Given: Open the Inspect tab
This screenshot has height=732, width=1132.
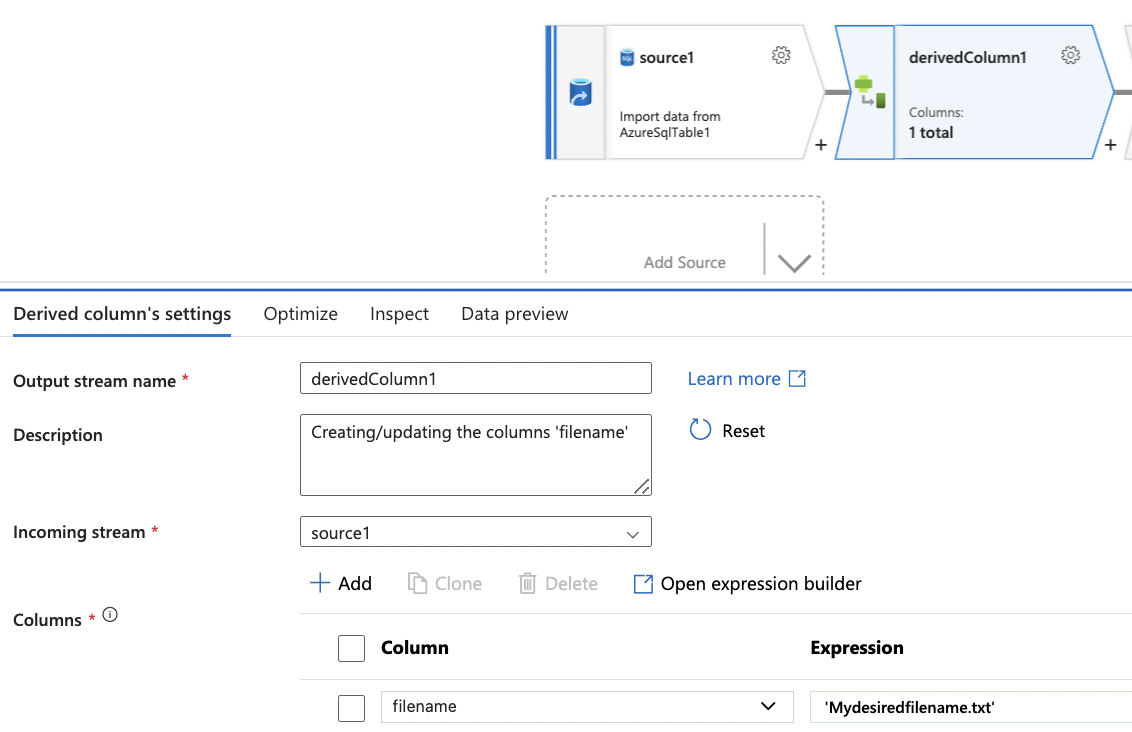Looking at the screenshot, I should (399, 313).
